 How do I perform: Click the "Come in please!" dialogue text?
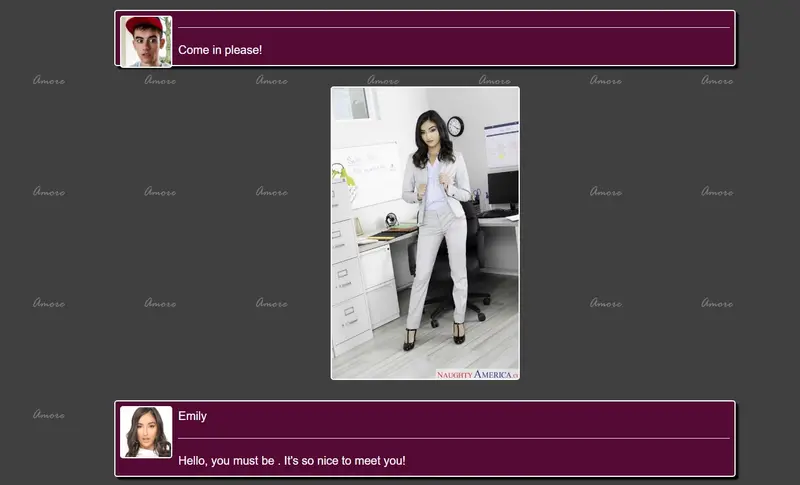point(220,50)
